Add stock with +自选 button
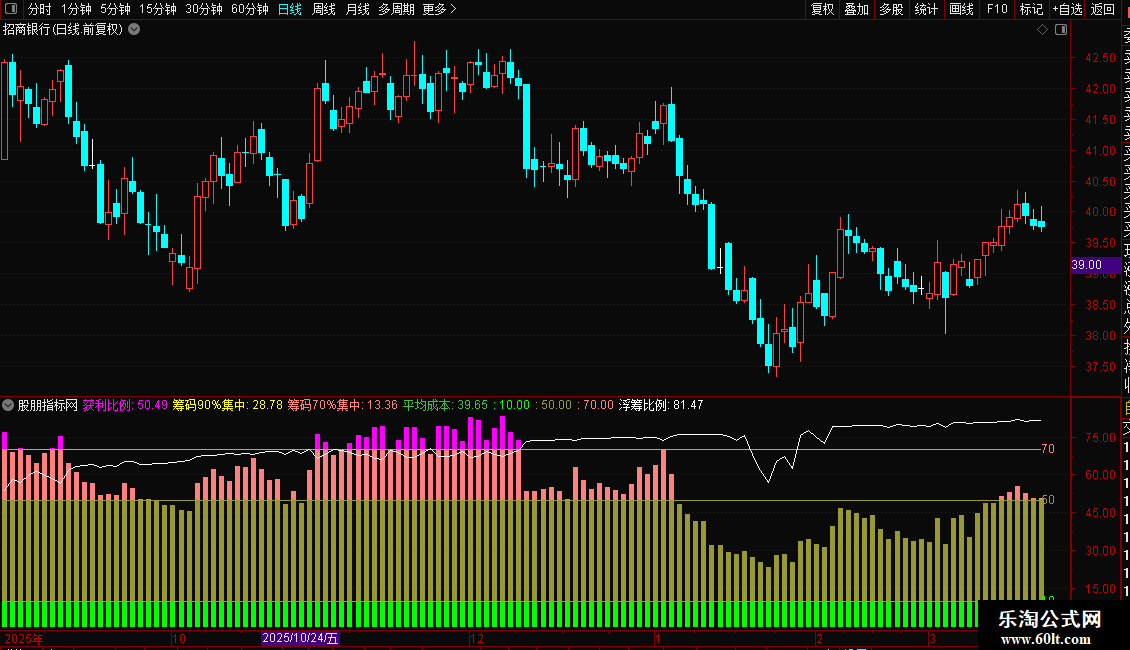The height and width of the screenshot is (650, 1130). pos(1067,9)
